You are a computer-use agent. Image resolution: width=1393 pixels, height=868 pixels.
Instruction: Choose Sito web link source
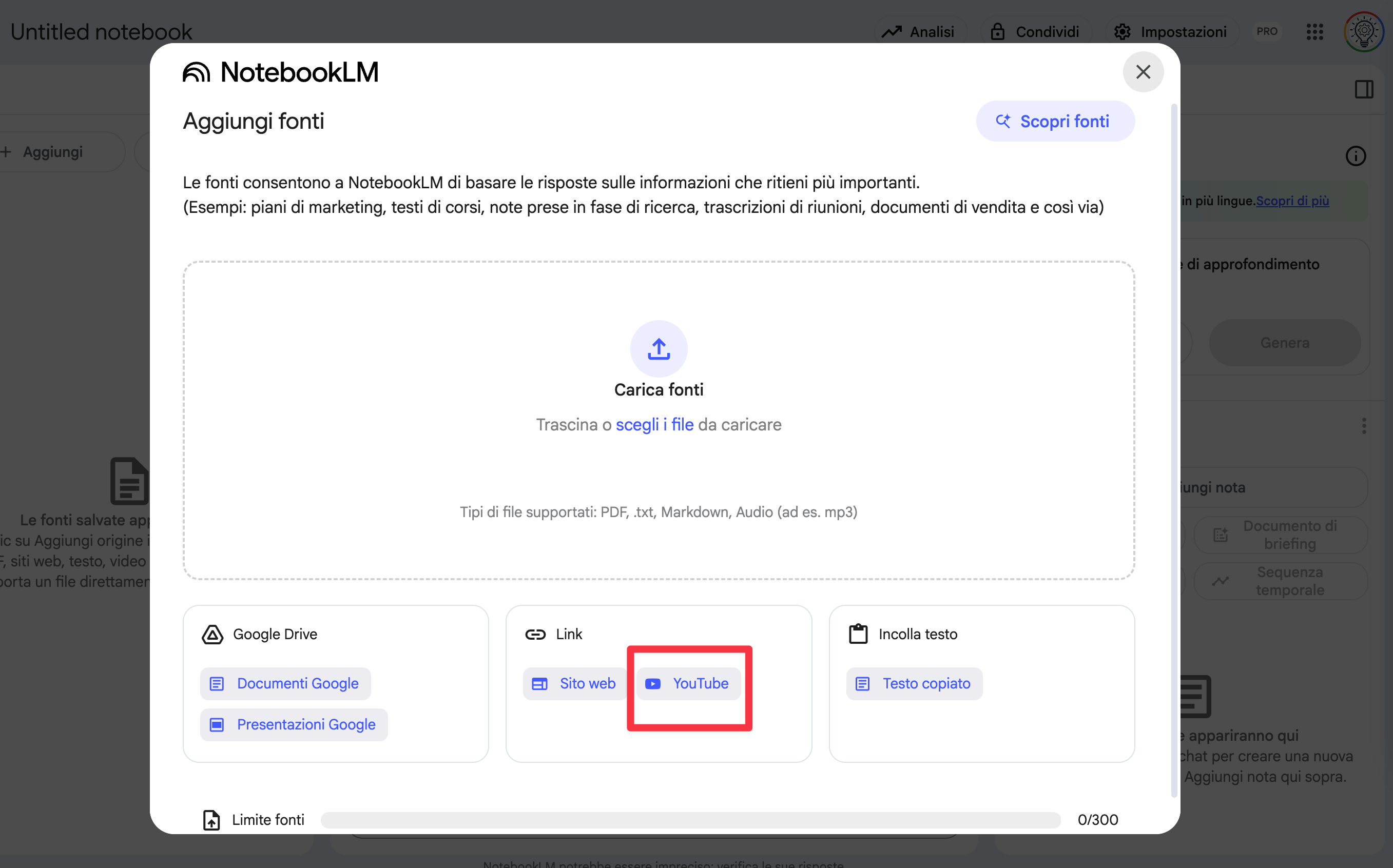click(574, 683)
